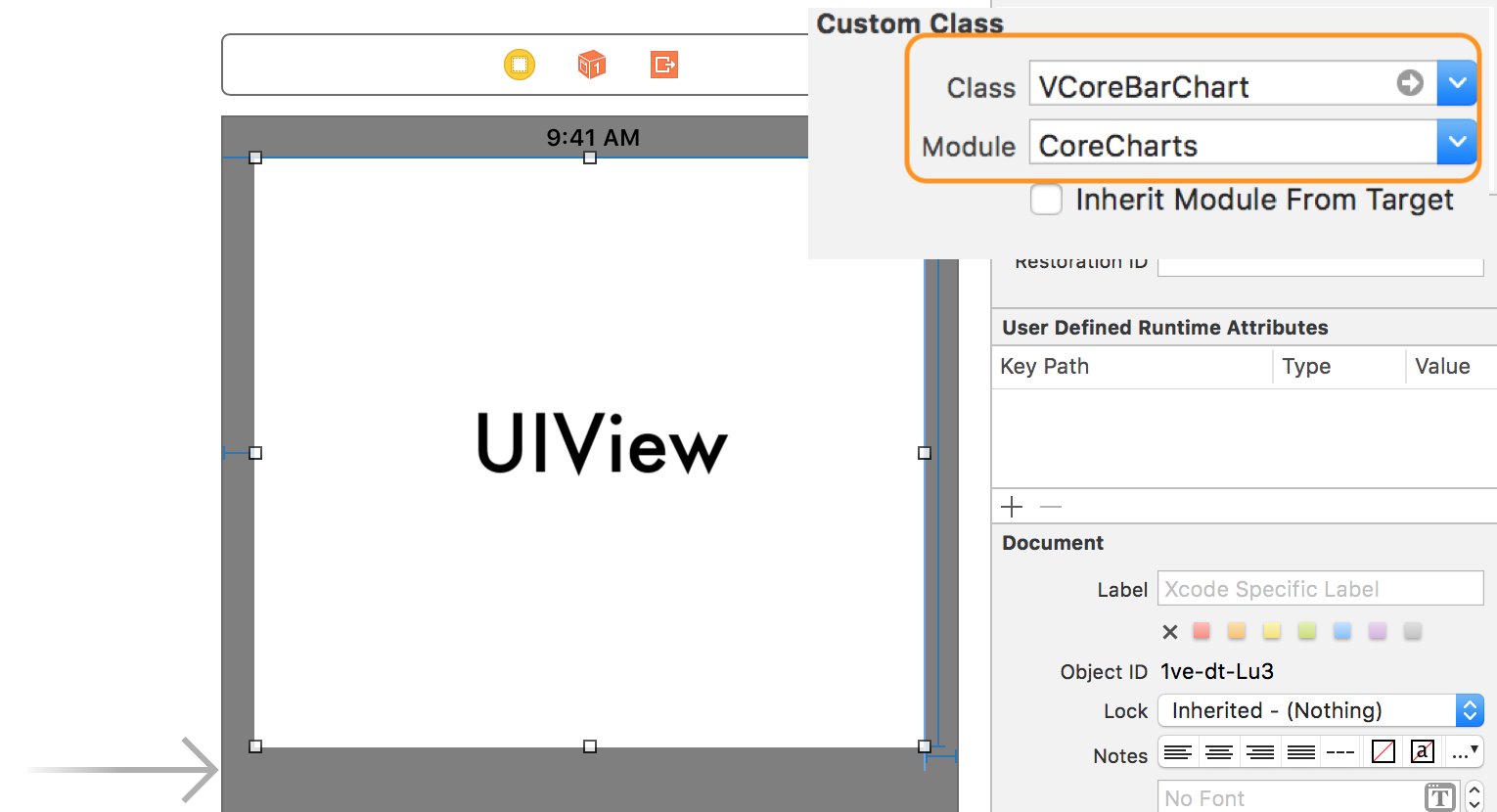Click the Xcode Specific Label field

coord(1321,589)
